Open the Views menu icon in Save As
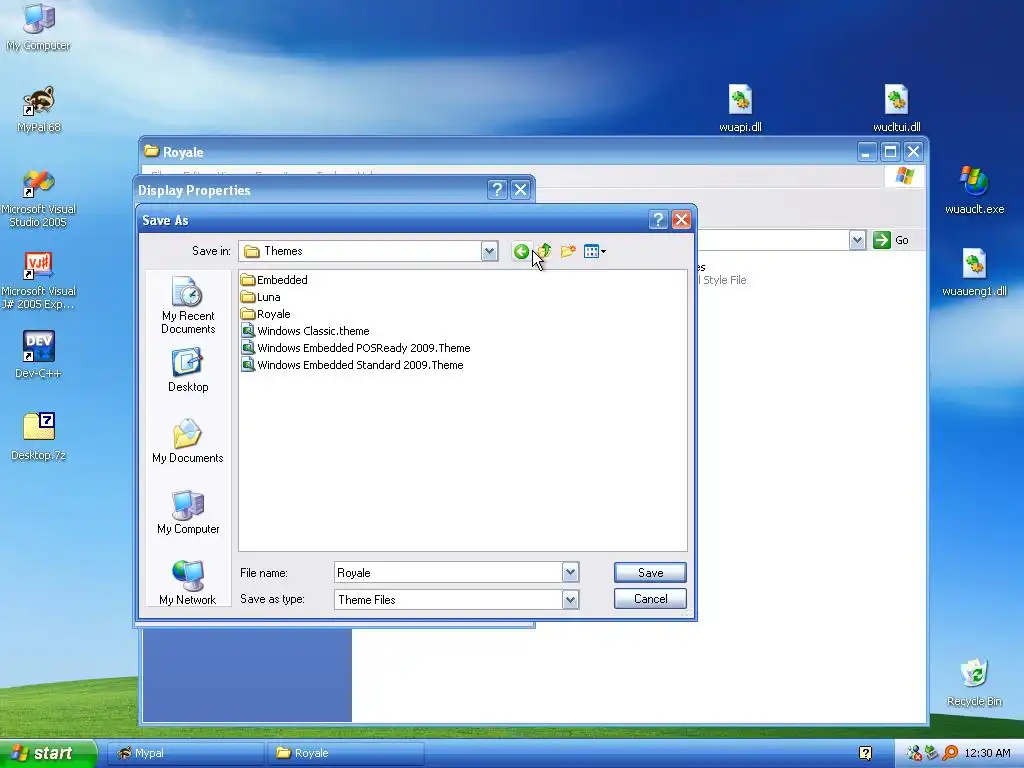Screen dimensions: 1024x768 click(x=594, y=251)
